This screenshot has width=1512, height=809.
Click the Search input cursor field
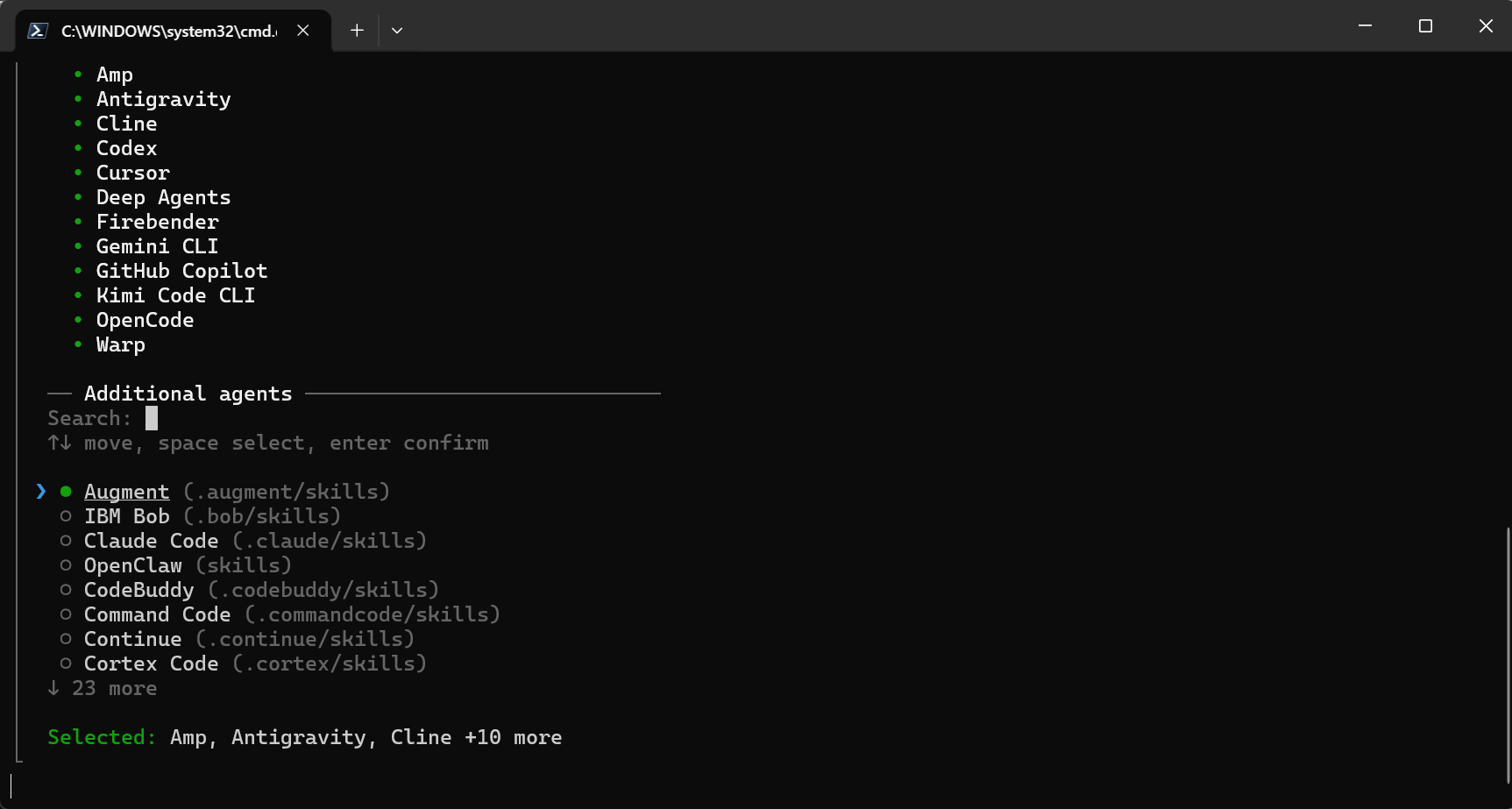click(152, 418)
